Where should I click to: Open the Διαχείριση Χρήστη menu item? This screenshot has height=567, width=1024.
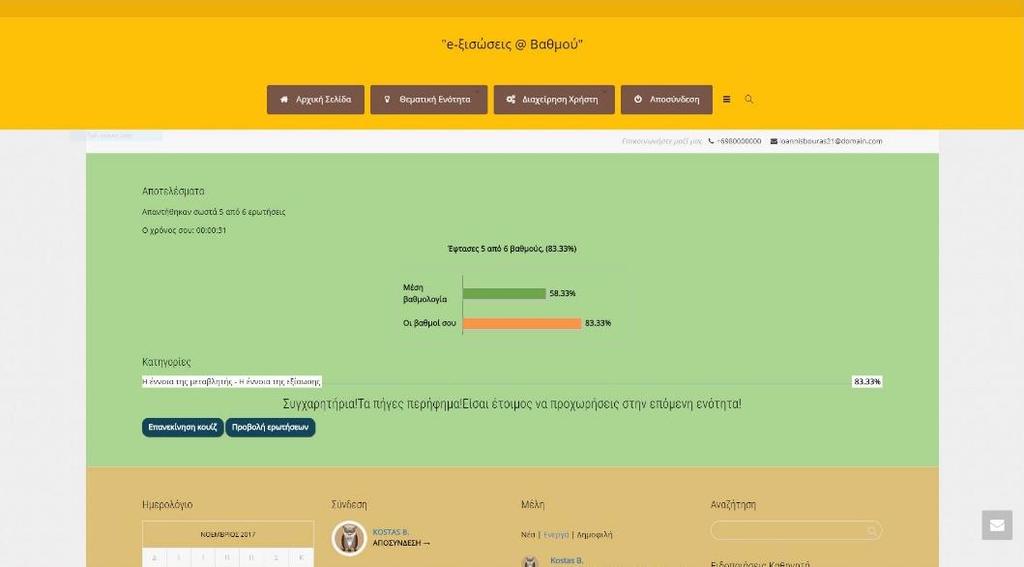[554, 99]
